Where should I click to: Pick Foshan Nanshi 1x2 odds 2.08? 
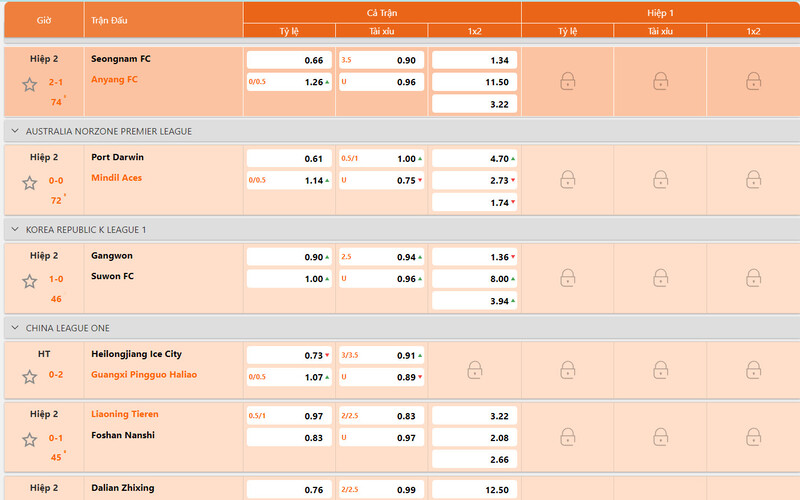(474, 438)
